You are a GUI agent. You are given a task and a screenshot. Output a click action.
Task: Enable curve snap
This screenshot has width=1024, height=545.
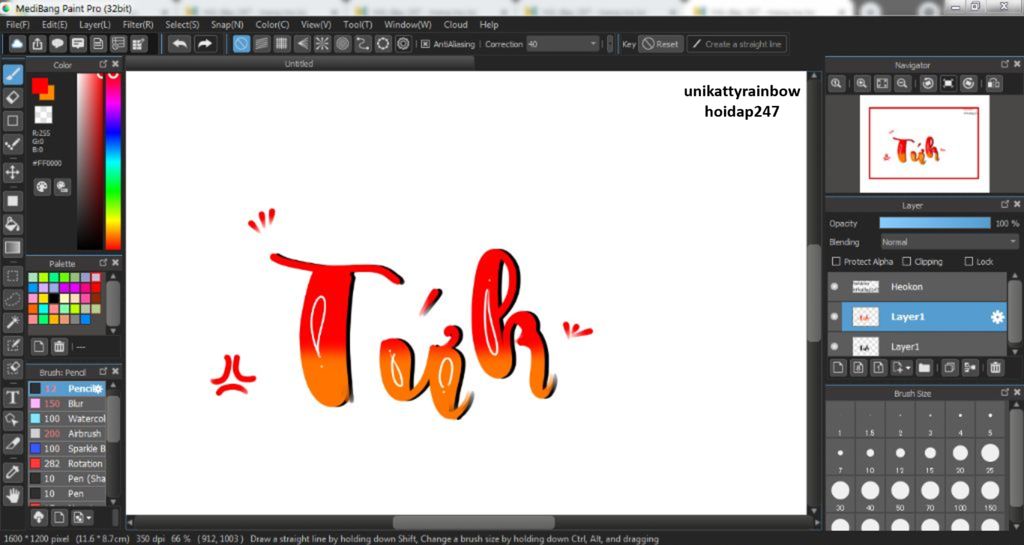click(363, 44)
